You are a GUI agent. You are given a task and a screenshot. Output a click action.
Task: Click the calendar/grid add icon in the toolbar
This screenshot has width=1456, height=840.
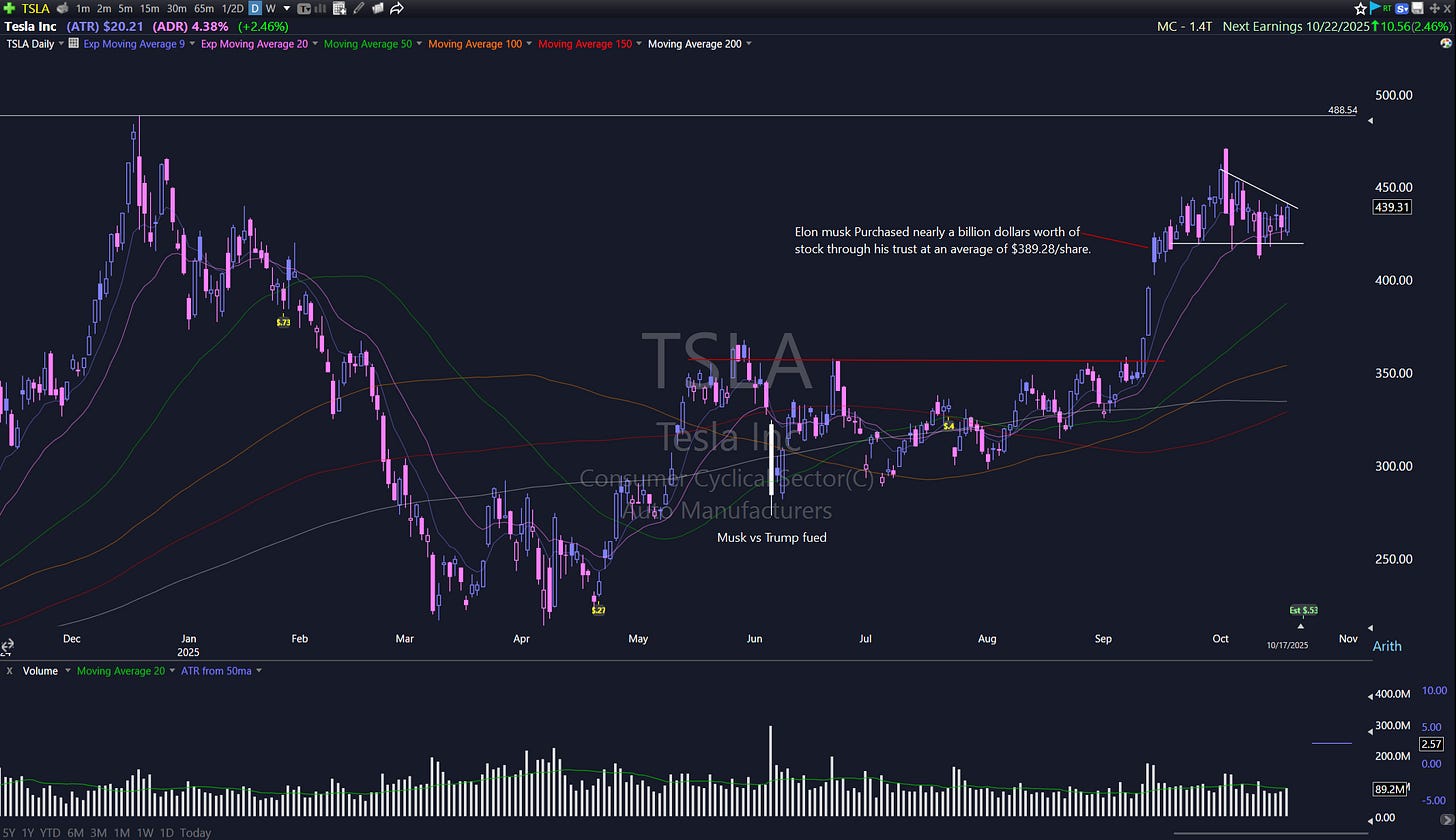[x=339, y=8]
